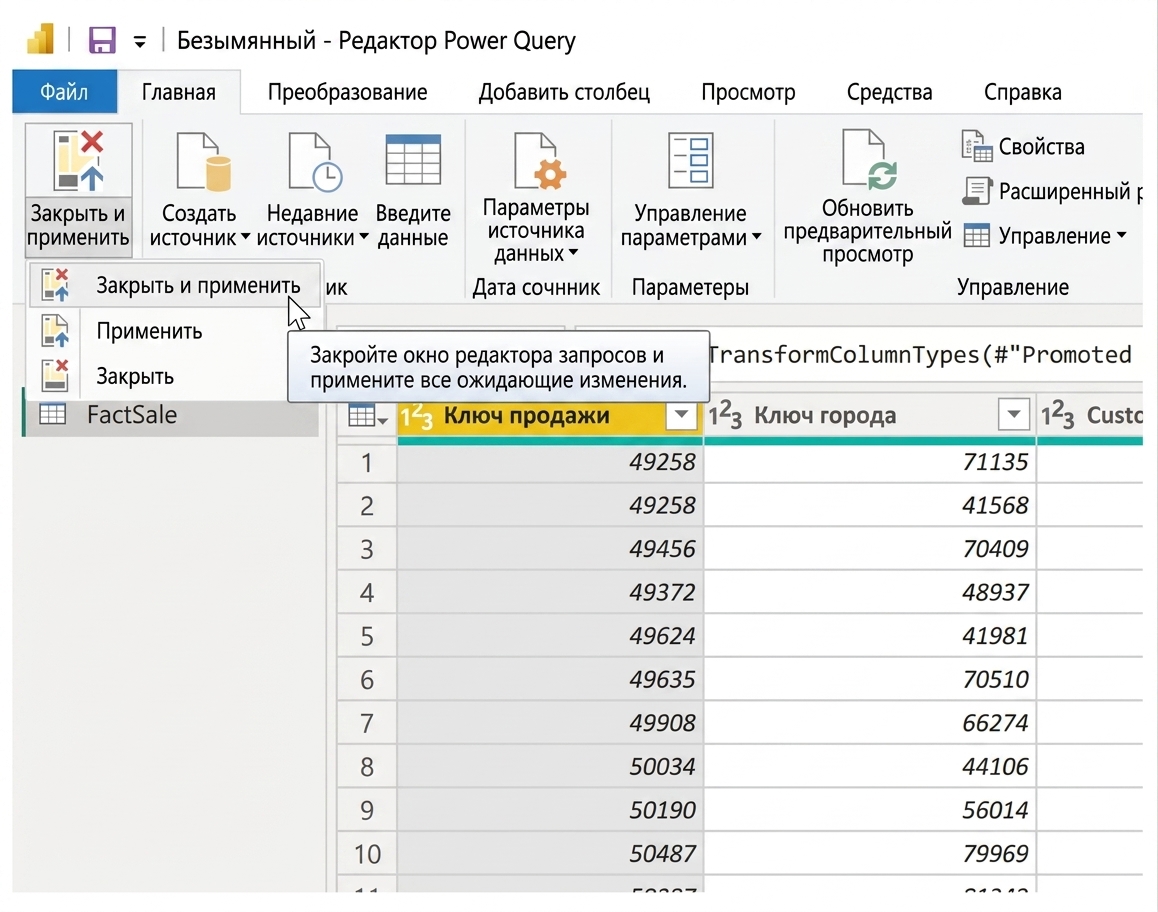Click the large Закрыть и применить ribbon icon
This screenshot has height=912, width=1158.
click(78, 160)
